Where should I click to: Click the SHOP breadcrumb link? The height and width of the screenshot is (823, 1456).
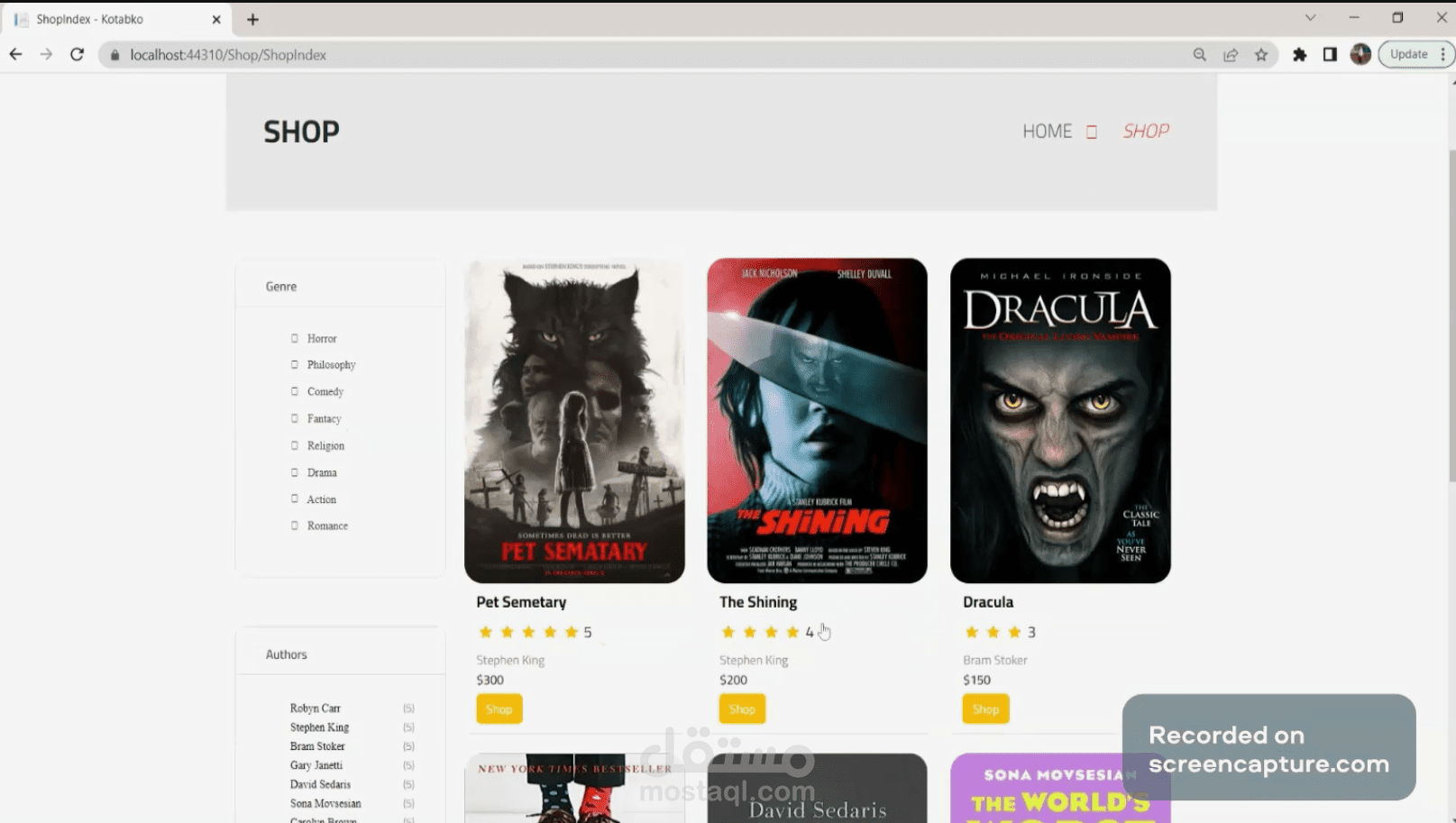point(1146,132)
